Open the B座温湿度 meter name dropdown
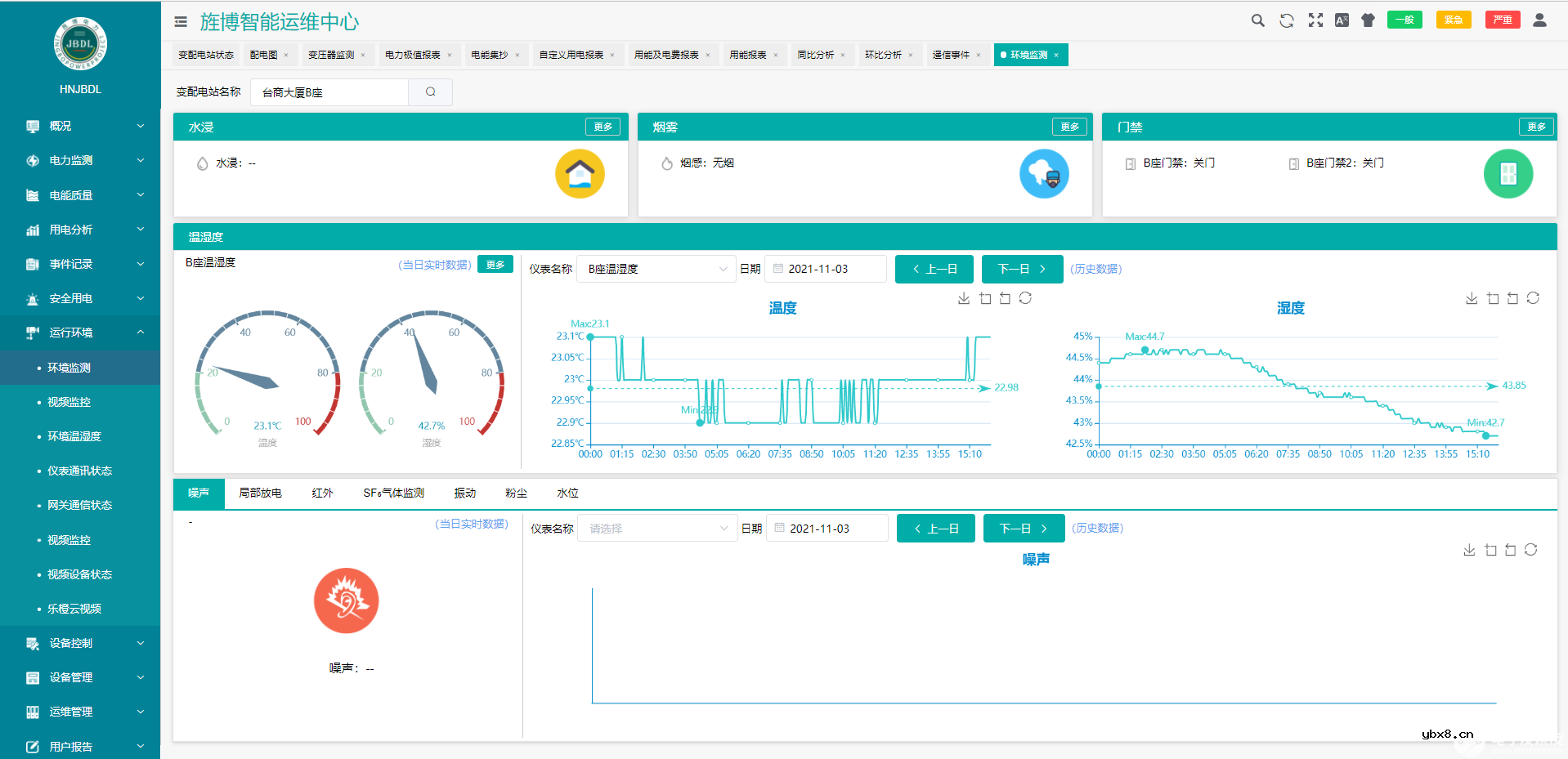Image resolution: width=1568 pixels, height=759 pixels. click(x=656, y=269)
